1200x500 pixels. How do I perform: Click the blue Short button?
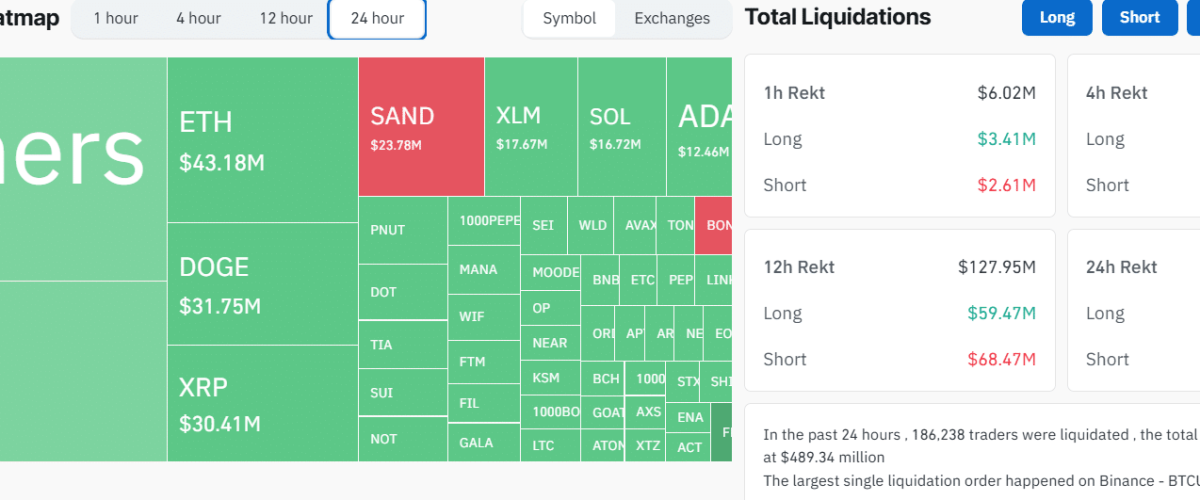[x=1139, y=17]
